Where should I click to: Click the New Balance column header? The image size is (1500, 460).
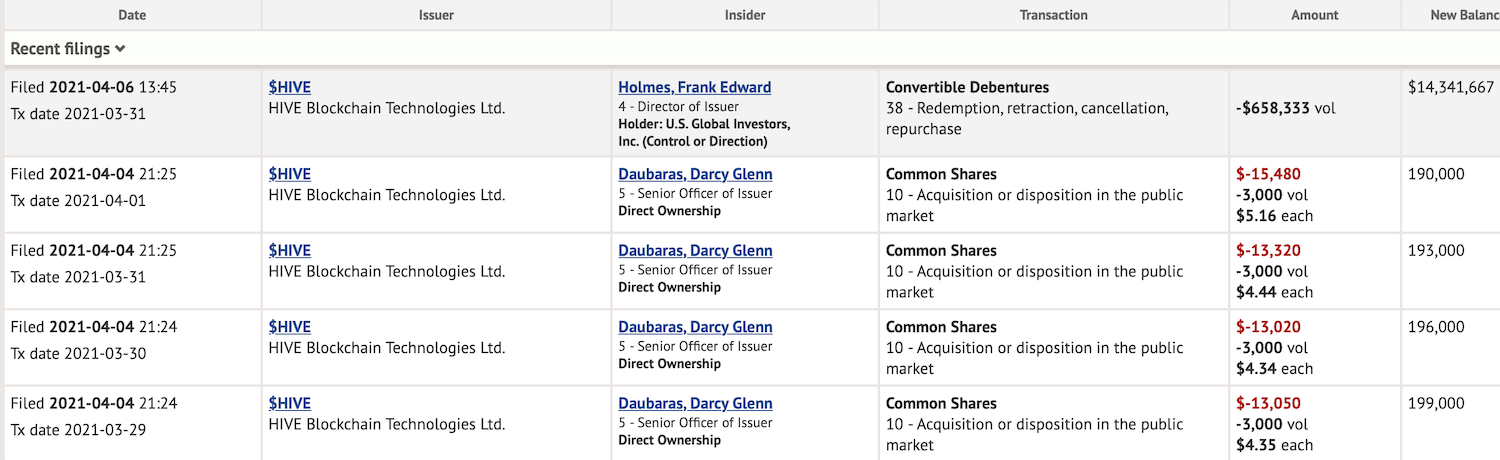pos(1463,15)
